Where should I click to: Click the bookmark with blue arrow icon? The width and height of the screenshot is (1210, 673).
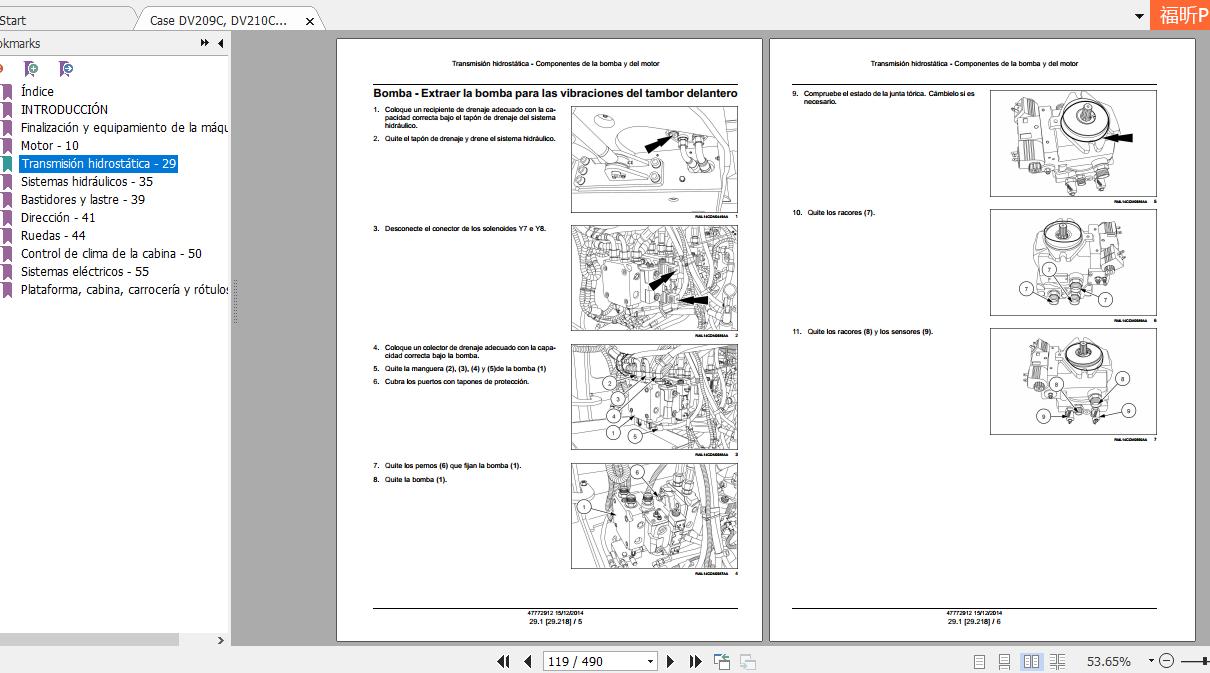(66, 69)
